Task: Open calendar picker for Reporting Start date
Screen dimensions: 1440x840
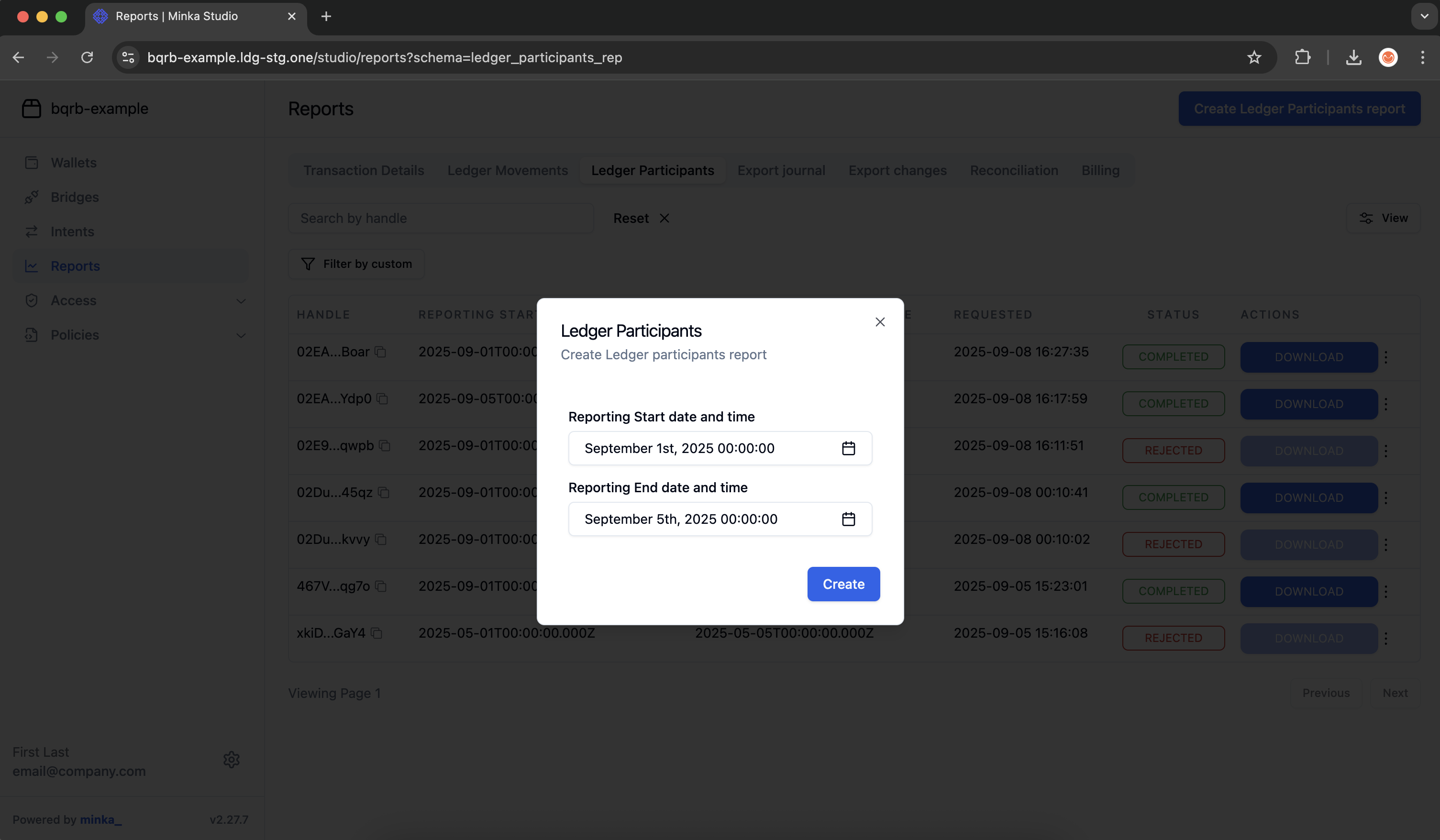Action: [x=848, y=449]
